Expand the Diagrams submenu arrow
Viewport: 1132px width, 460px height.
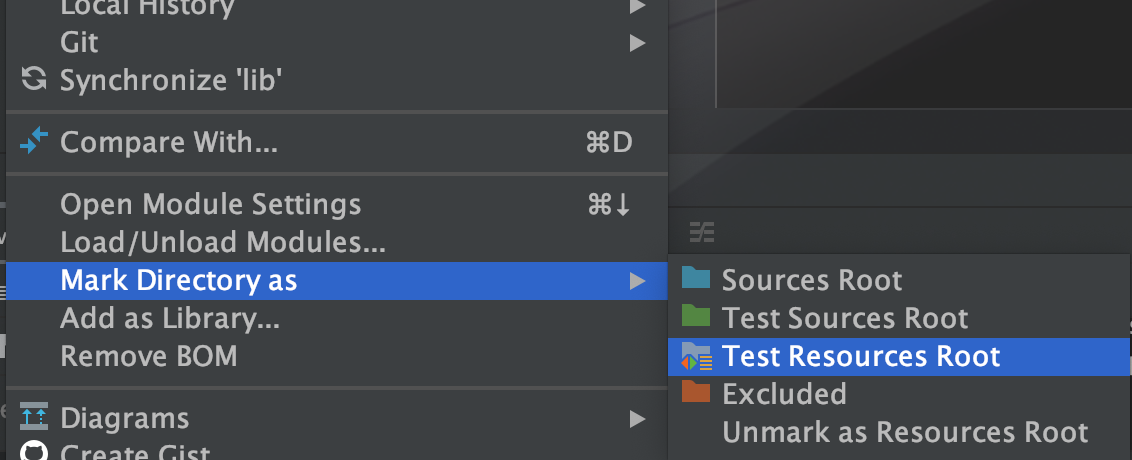pyautogui.click(x=637, y=418)
